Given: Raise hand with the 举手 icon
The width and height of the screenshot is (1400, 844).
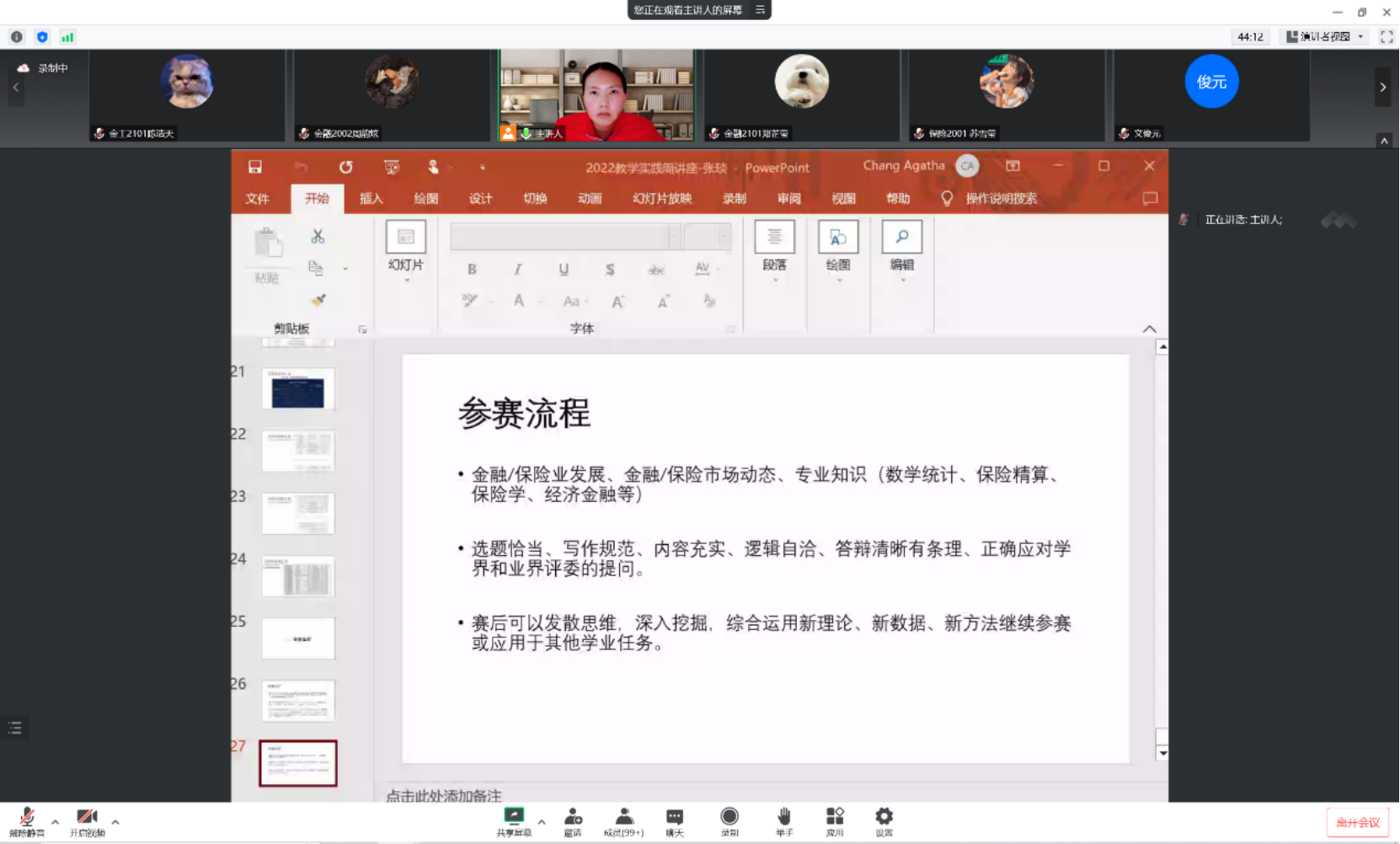Looking at the screenshot, I should point(784,821).
